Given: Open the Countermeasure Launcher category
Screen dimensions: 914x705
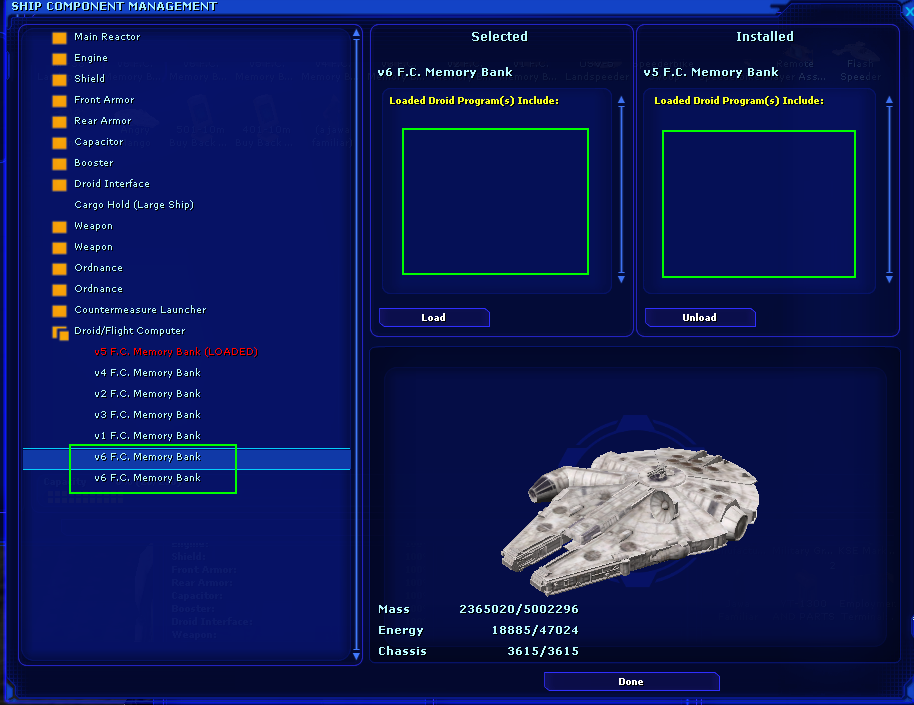Looking at the screenshot, I should coord(140,310).
